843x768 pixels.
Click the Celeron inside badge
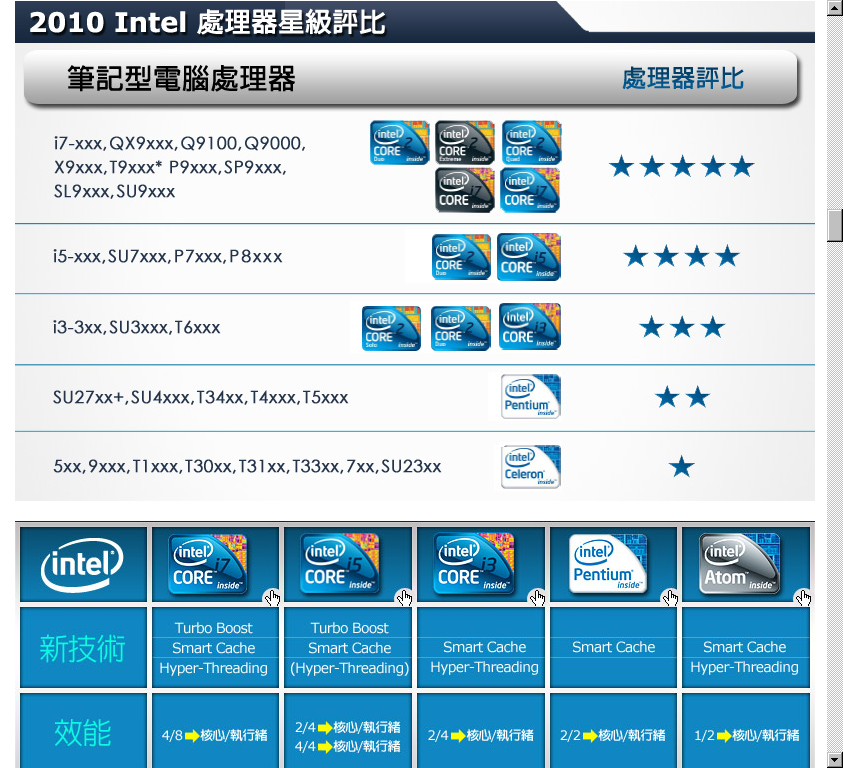click(531, 467)
